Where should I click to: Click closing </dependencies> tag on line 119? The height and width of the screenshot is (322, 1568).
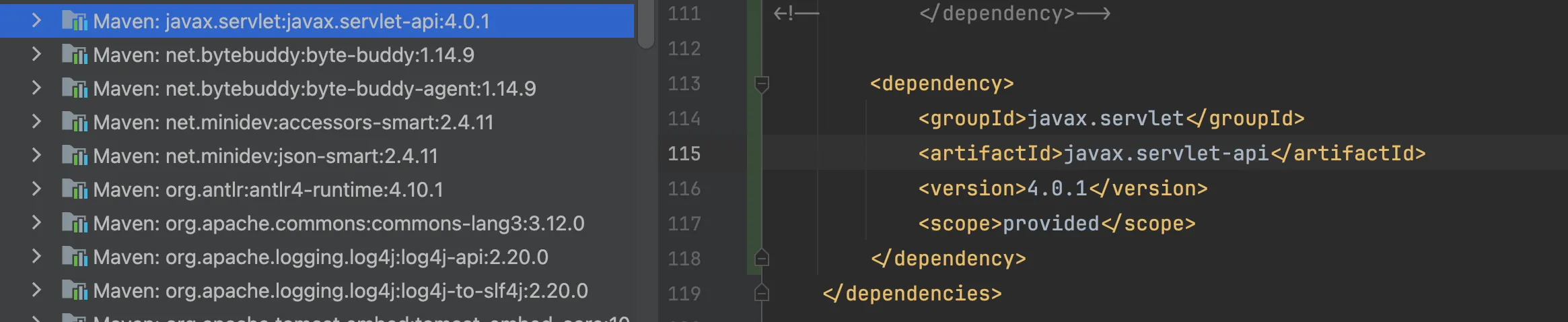[x=912, y=294]
